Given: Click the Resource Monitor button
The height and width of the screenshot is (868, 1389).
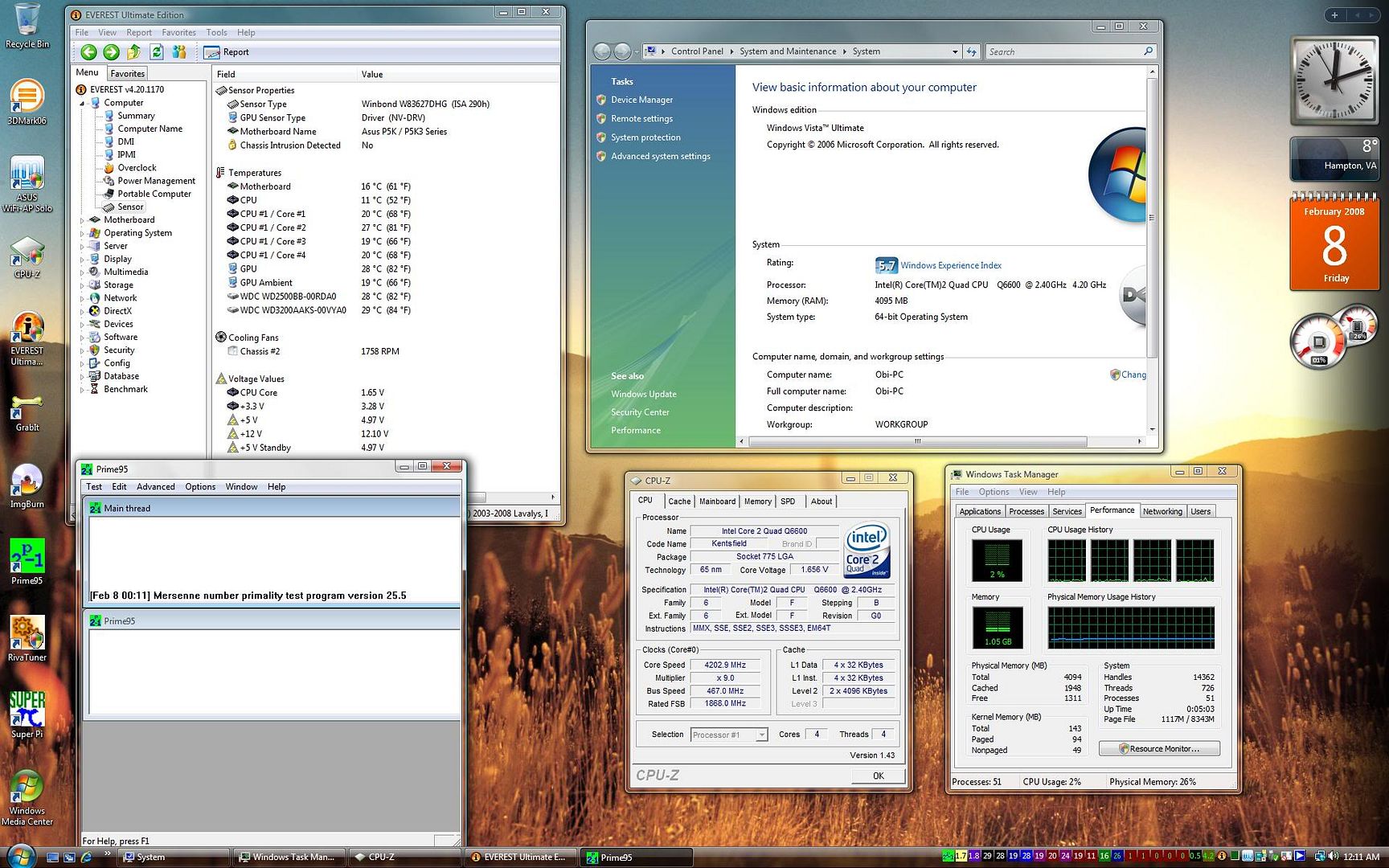Looking at the screenshot, I should 1158,748.
